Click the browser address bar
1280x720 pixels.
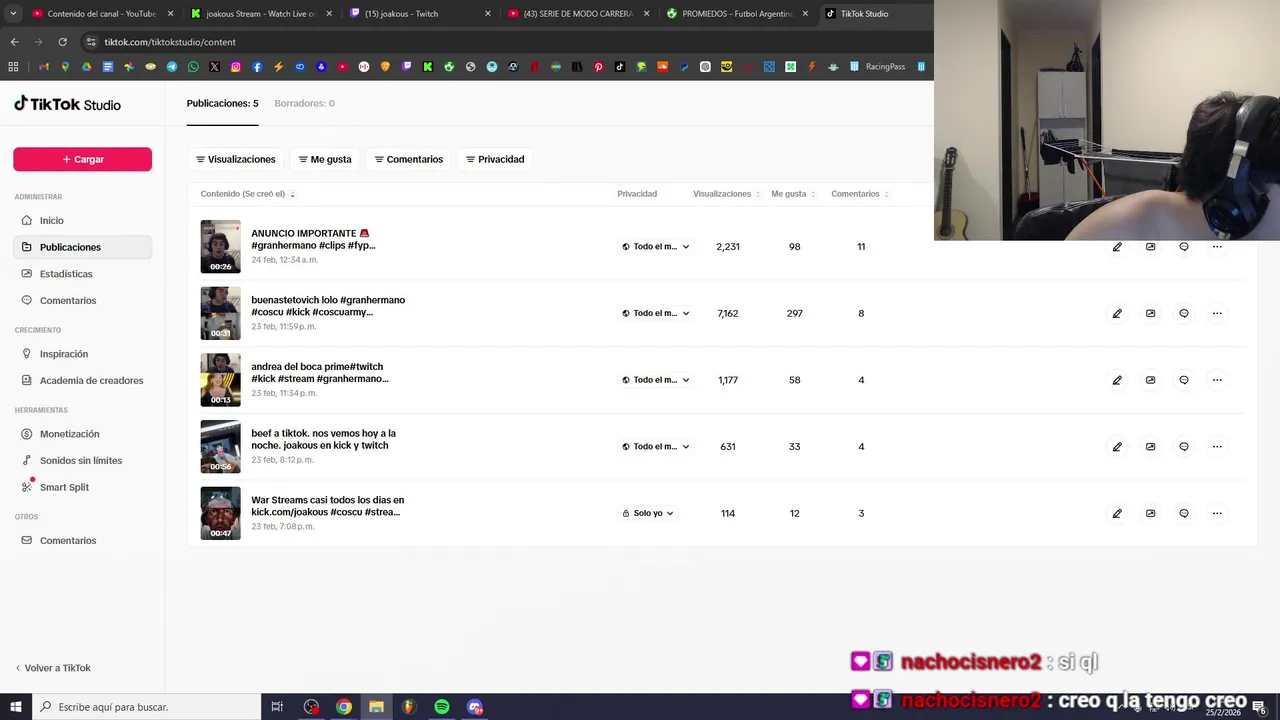tap(500, 42)
